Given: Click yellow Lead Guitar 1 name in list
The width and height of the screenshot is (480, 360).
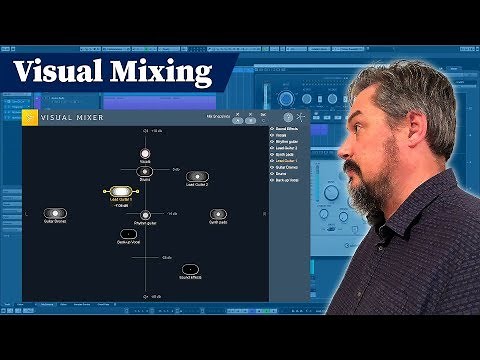Looking at the screenshot, I should click(x=287, y=161).
